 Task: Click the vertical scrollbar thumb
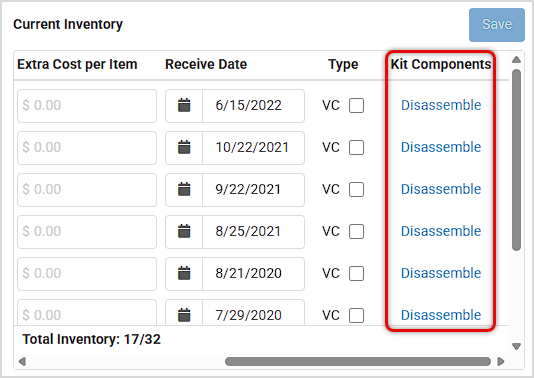tap(516, 160)
